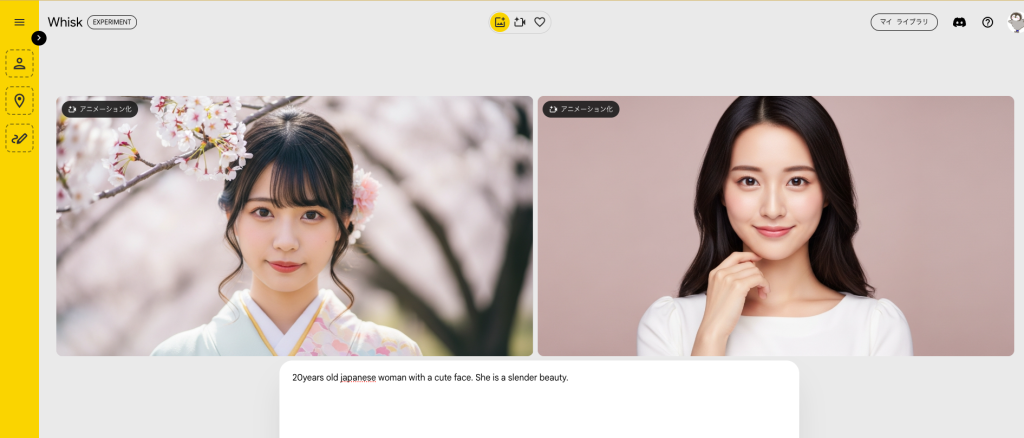The image size is (1024, 438).
Task: Select the portrait of woman in white blouse
Action: tap(775, 240)
